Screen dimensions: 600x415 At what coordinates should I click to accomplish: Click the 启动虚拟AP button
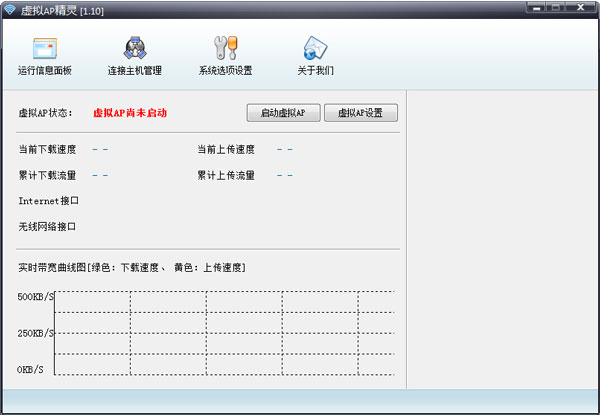coord(283,113)
